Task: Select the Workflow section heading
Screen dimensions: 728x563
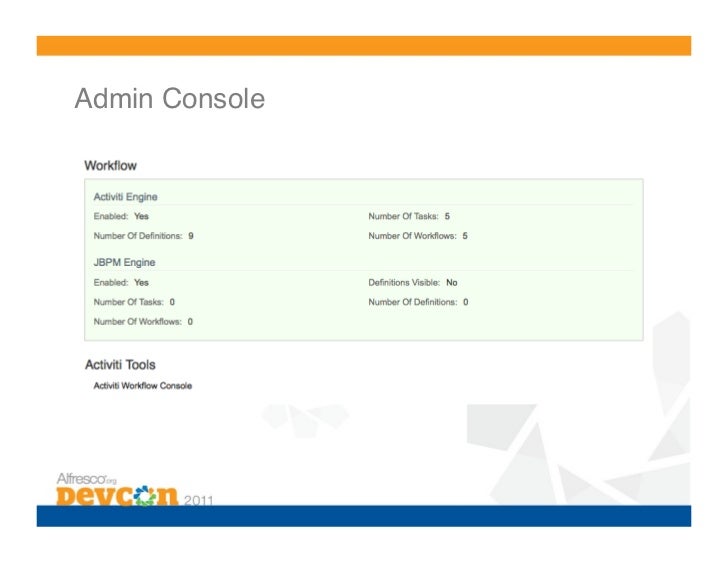Action: point(110,166)
